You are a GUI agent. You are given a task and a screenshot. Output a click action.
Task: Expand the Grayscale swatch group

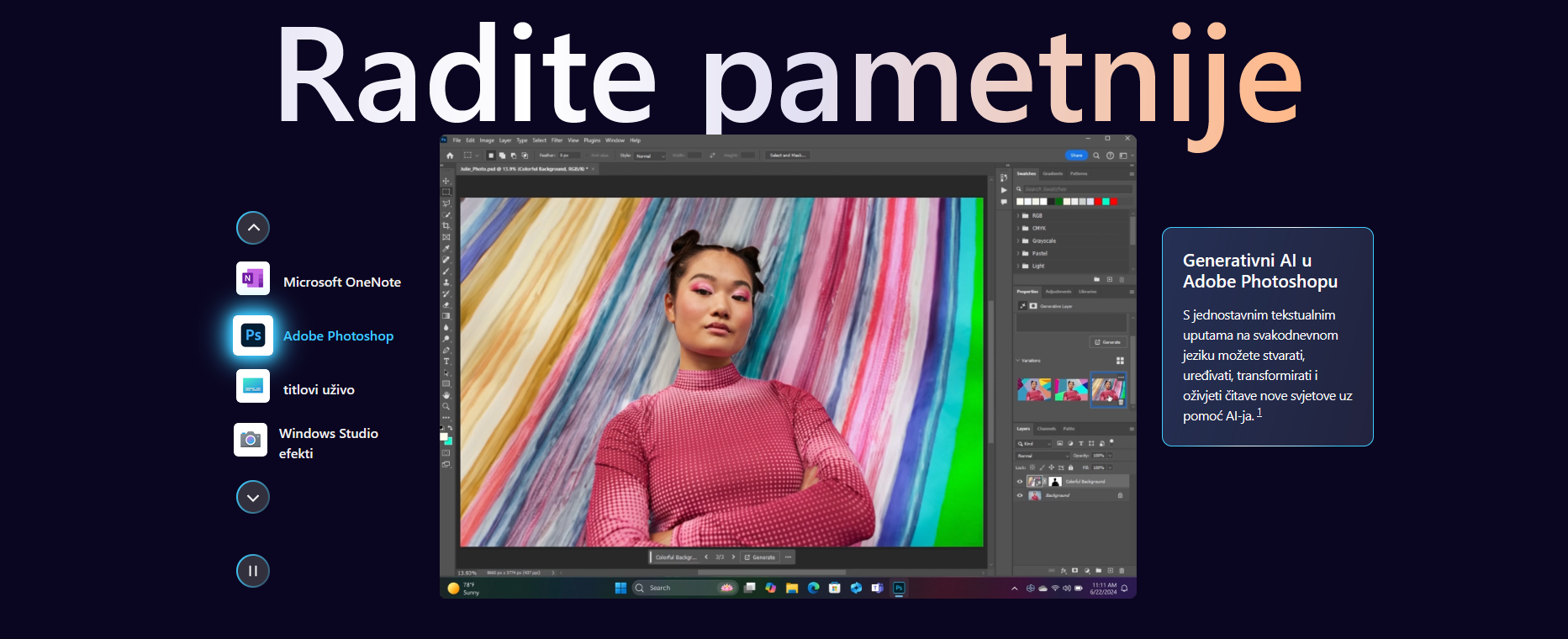1018,240
